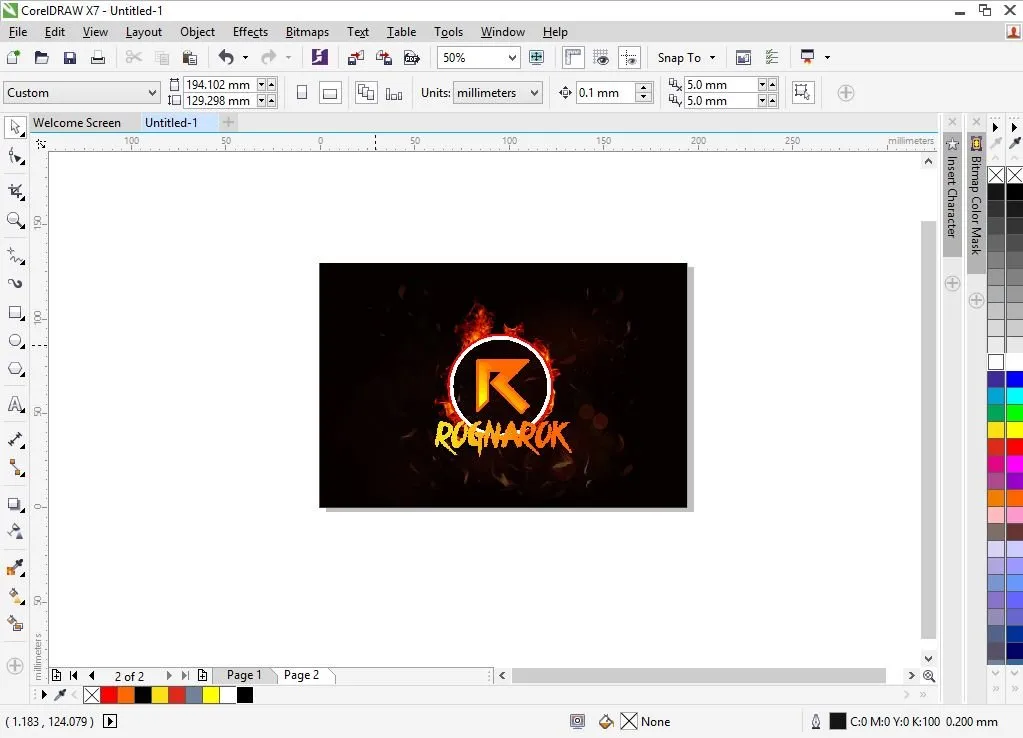The image size is (1023, 738).
Task: Click the horizontal scrollbar below the canvas
Action: point(700,675)
